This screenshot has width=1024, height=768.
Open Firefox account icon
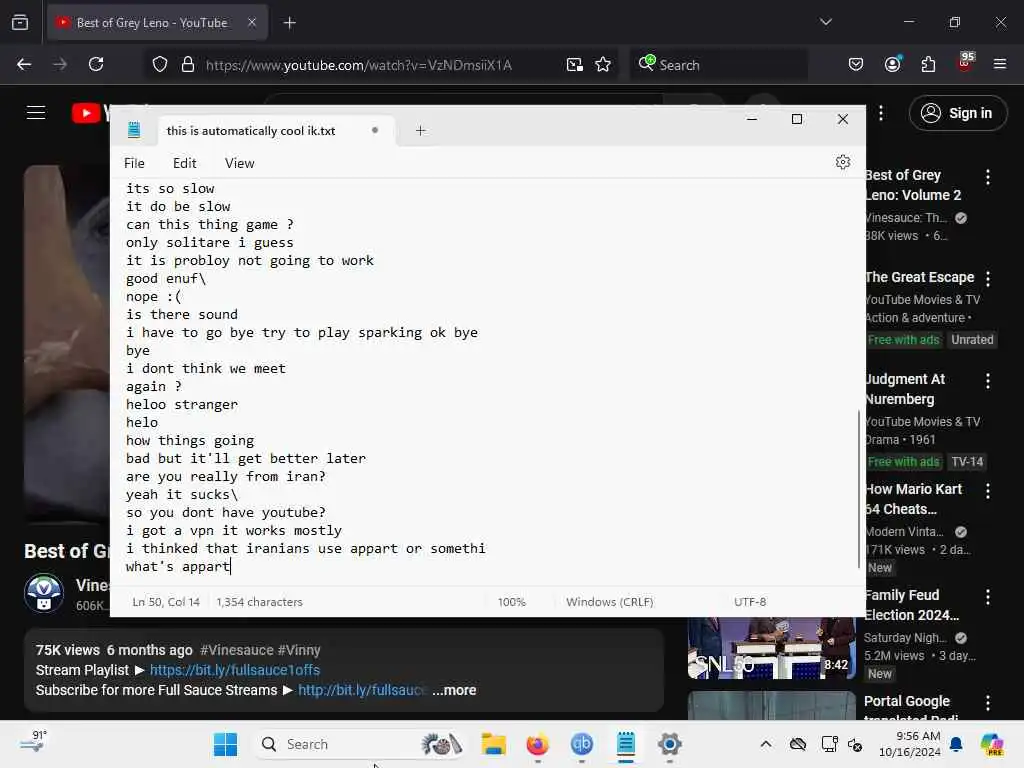(x=892, y=64)
